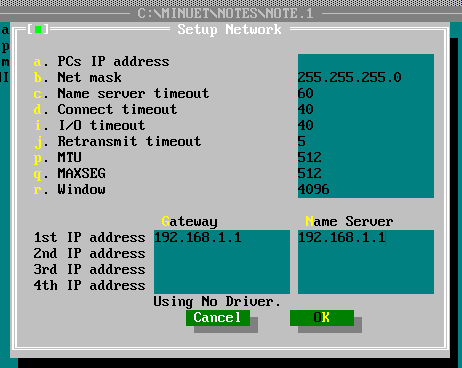Select the 4th Gateway IP address field
The image size is (462, 368).
[x=222, y=286]
